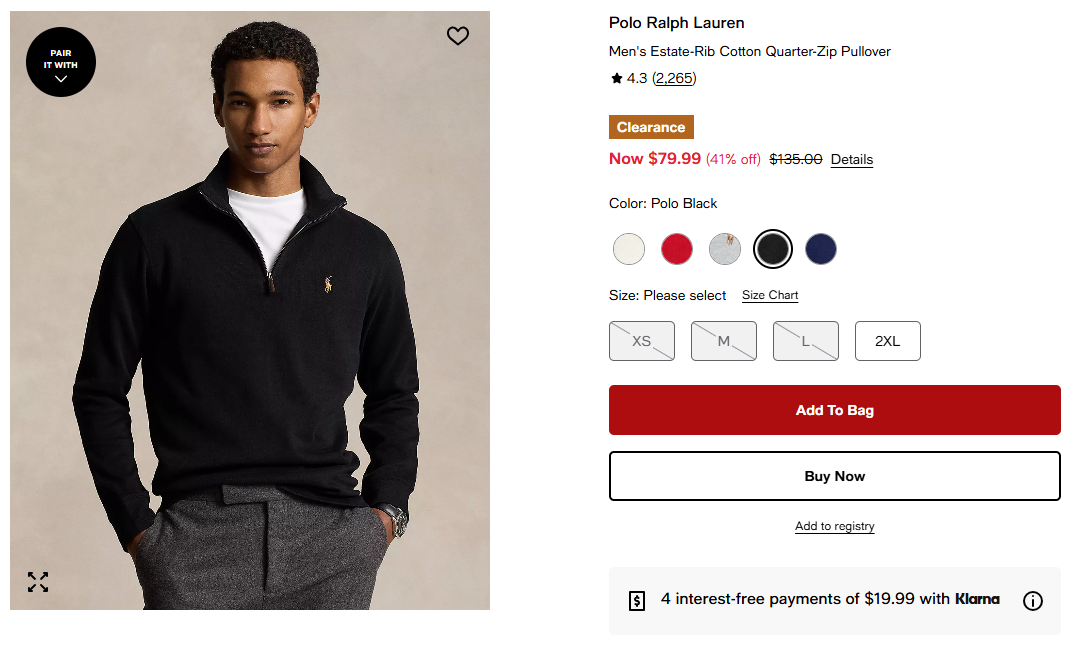Click the Add to registry link
This screenshot has height=656, width=1078.
(x=834, y=526)
